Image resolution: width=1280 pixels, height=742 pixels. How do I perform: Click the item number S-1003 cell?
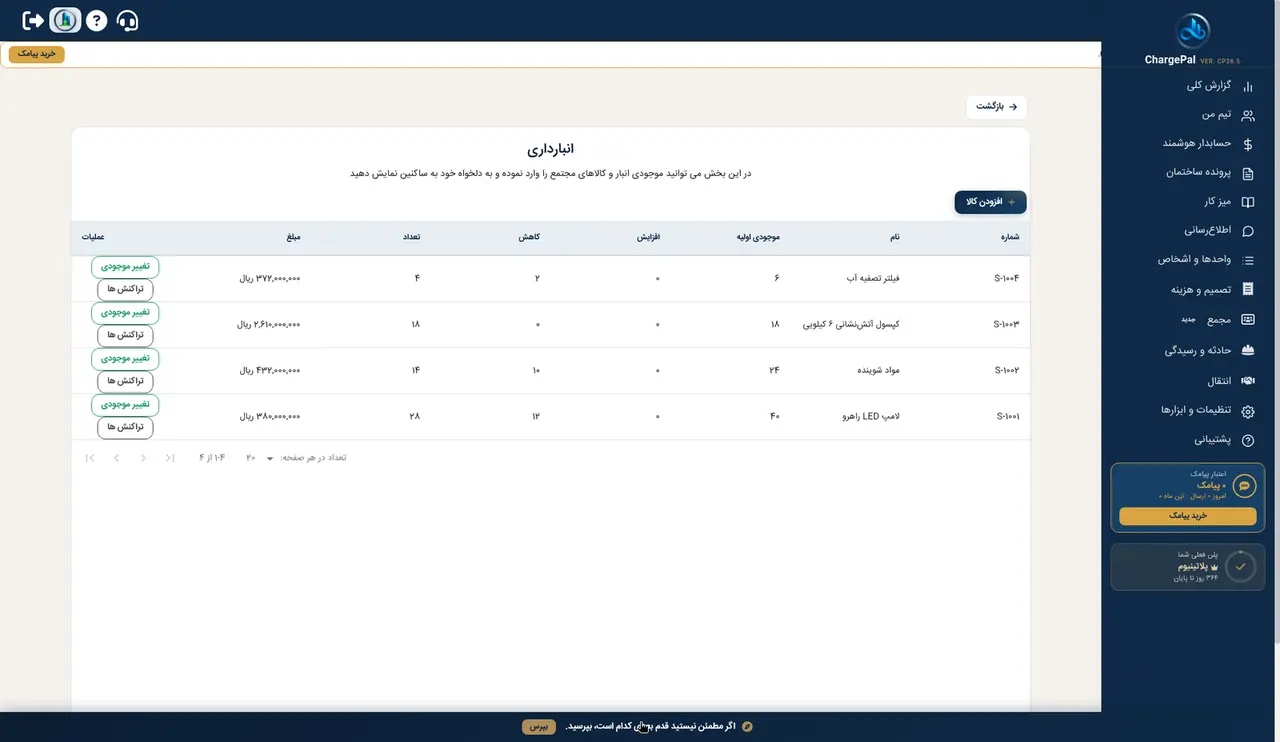pos(1006,325)
